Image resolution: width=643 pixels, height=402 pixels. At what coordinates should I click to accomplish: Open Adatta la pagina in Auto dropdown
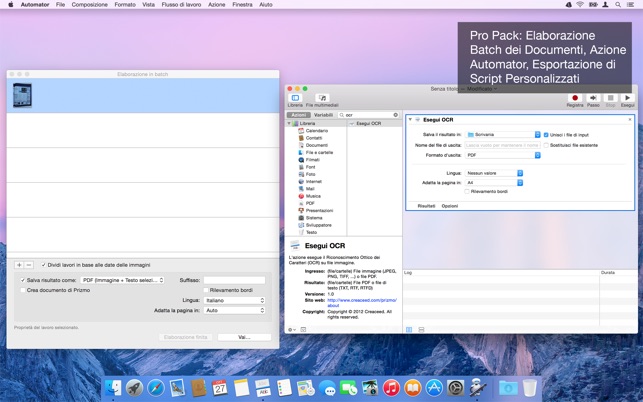pos(234,311)
